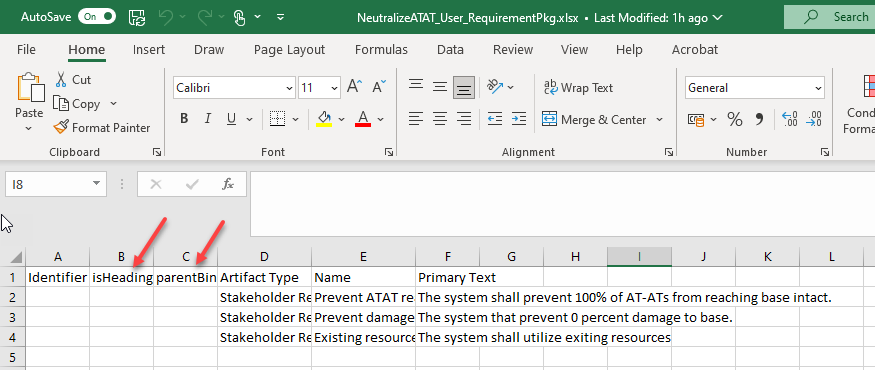The image size is (875, 370).
Task: Open the Font dialog launcher
Action: click(388, 152)
